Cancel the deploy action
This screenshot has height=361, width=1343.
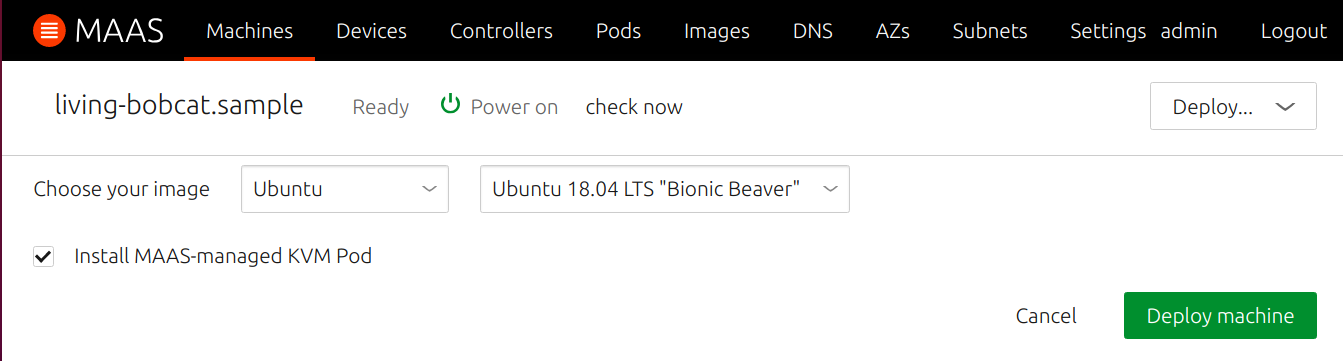(1046, 316)
